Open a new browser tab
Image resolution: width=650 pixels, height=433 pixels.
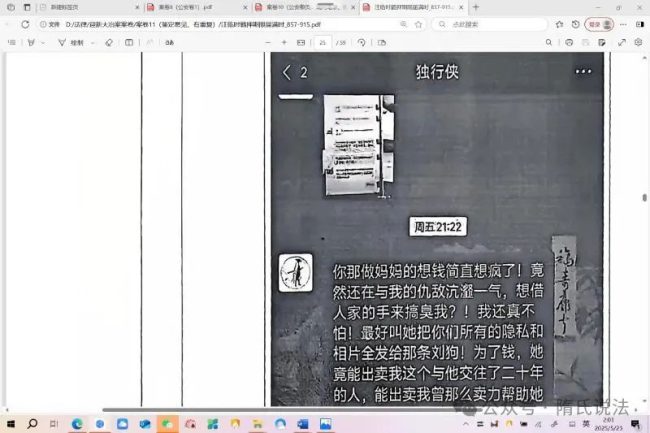475,6
